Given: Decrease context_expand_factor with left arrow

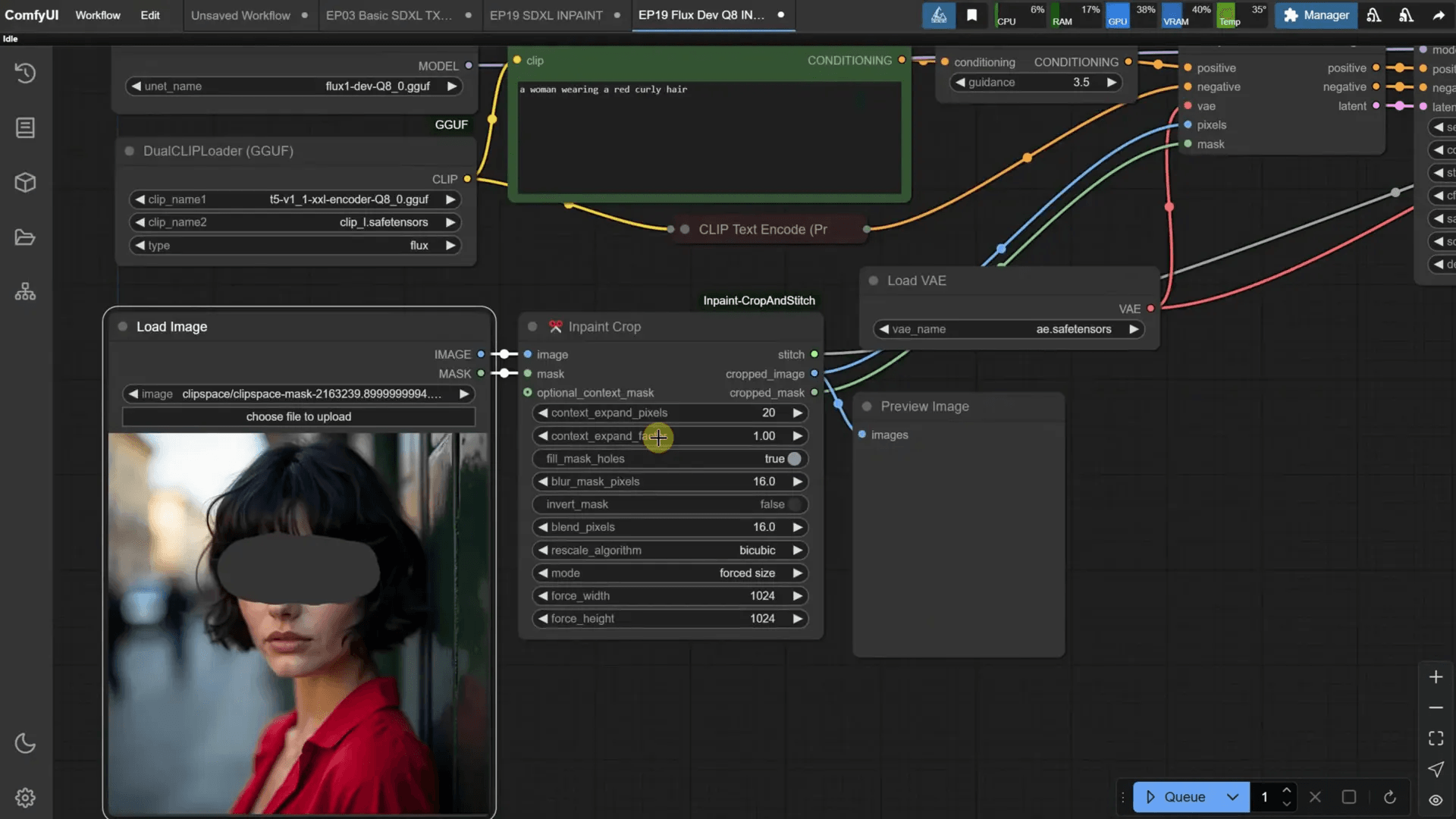Looking at the screenshot, I should point(543,436).
